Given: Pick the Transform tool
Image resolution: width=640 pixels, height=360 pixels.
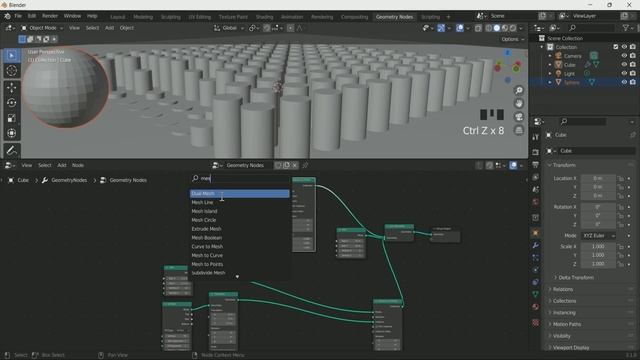Looking at the screenshot, I should click(x=11, y=133).
